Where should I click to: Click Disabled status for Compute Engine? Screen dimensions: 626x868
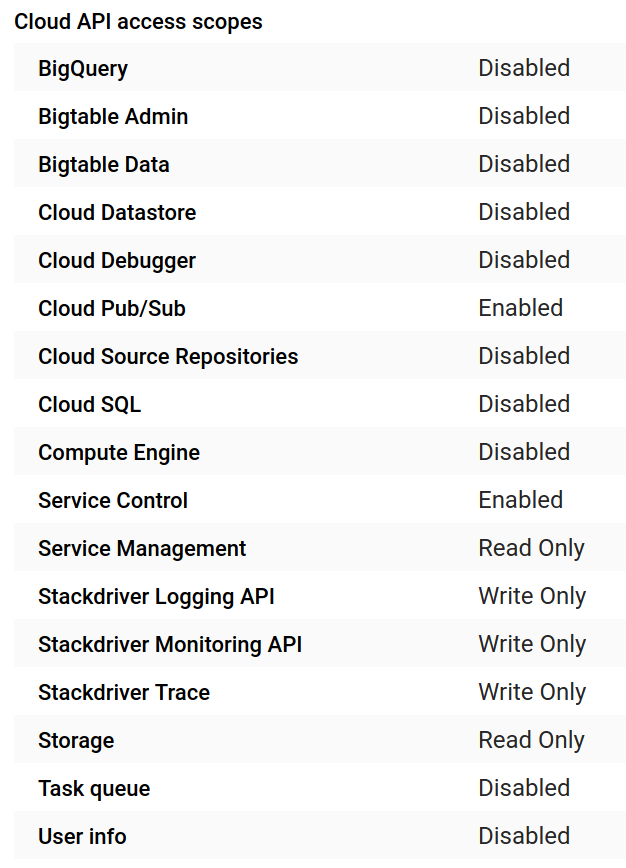coord(524,452)
